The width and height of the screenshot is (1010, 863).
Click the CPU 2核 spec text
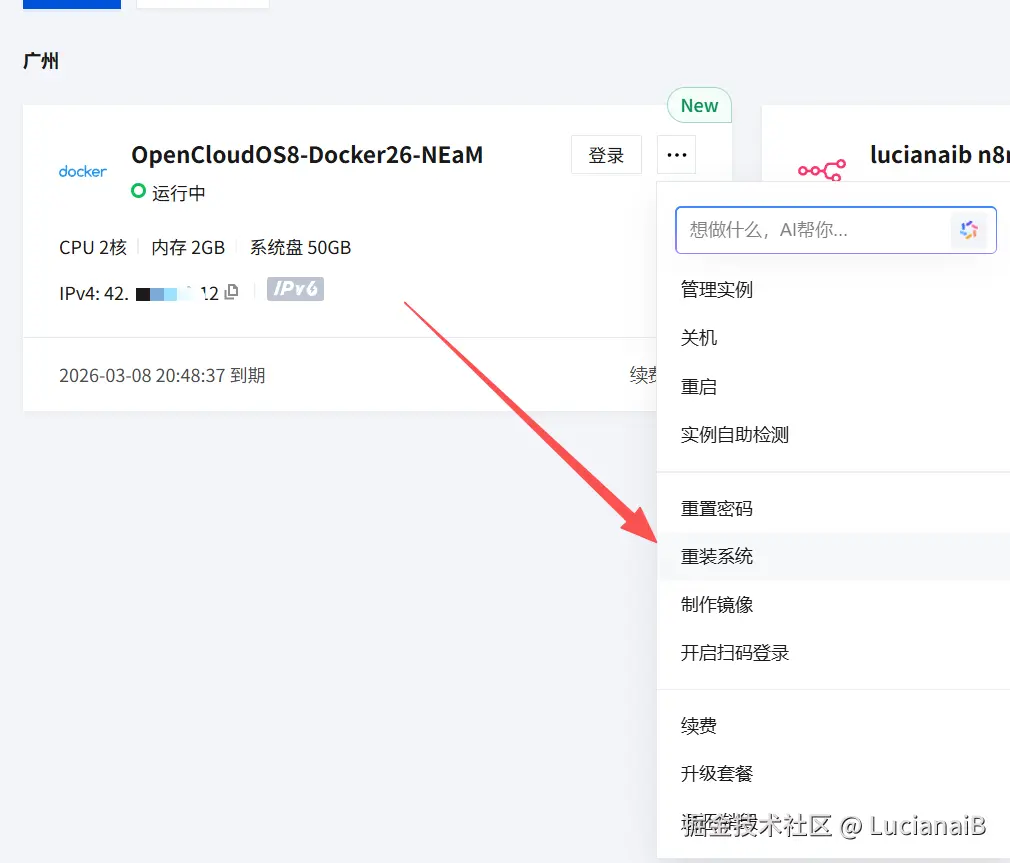coord(93,247)
